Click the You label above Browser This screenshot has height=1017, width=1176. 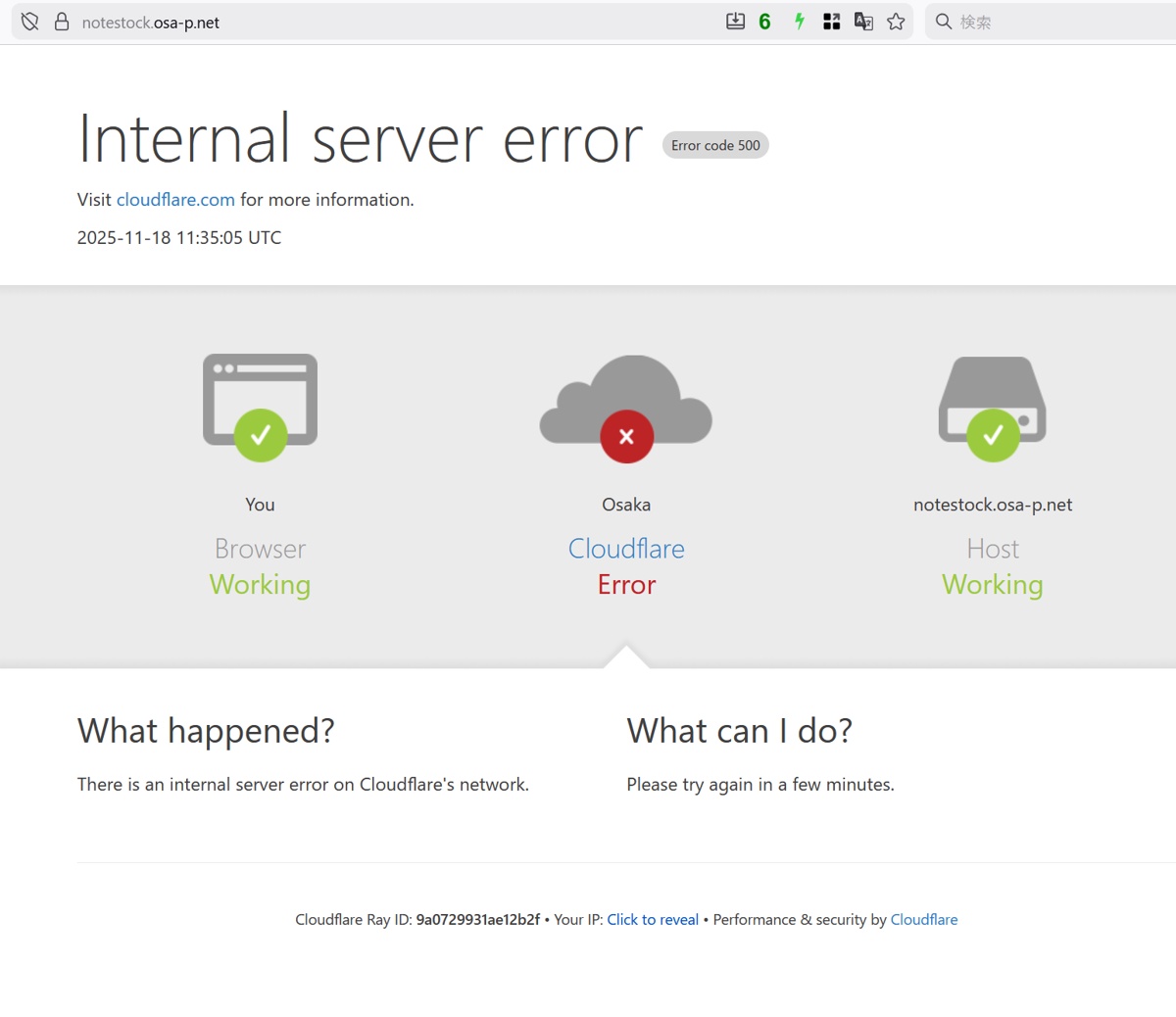[260, 505]
